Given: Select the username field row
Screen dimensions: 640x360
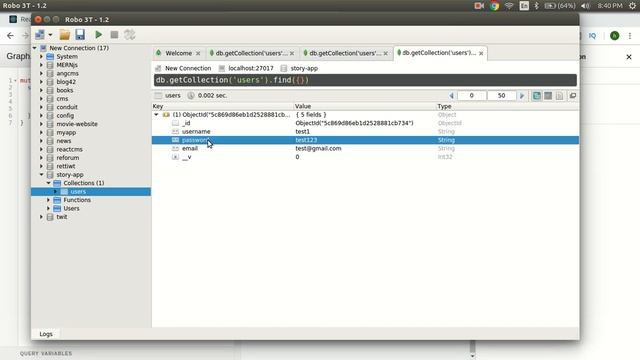Looking at the screenshot, I should click(365, 131).
